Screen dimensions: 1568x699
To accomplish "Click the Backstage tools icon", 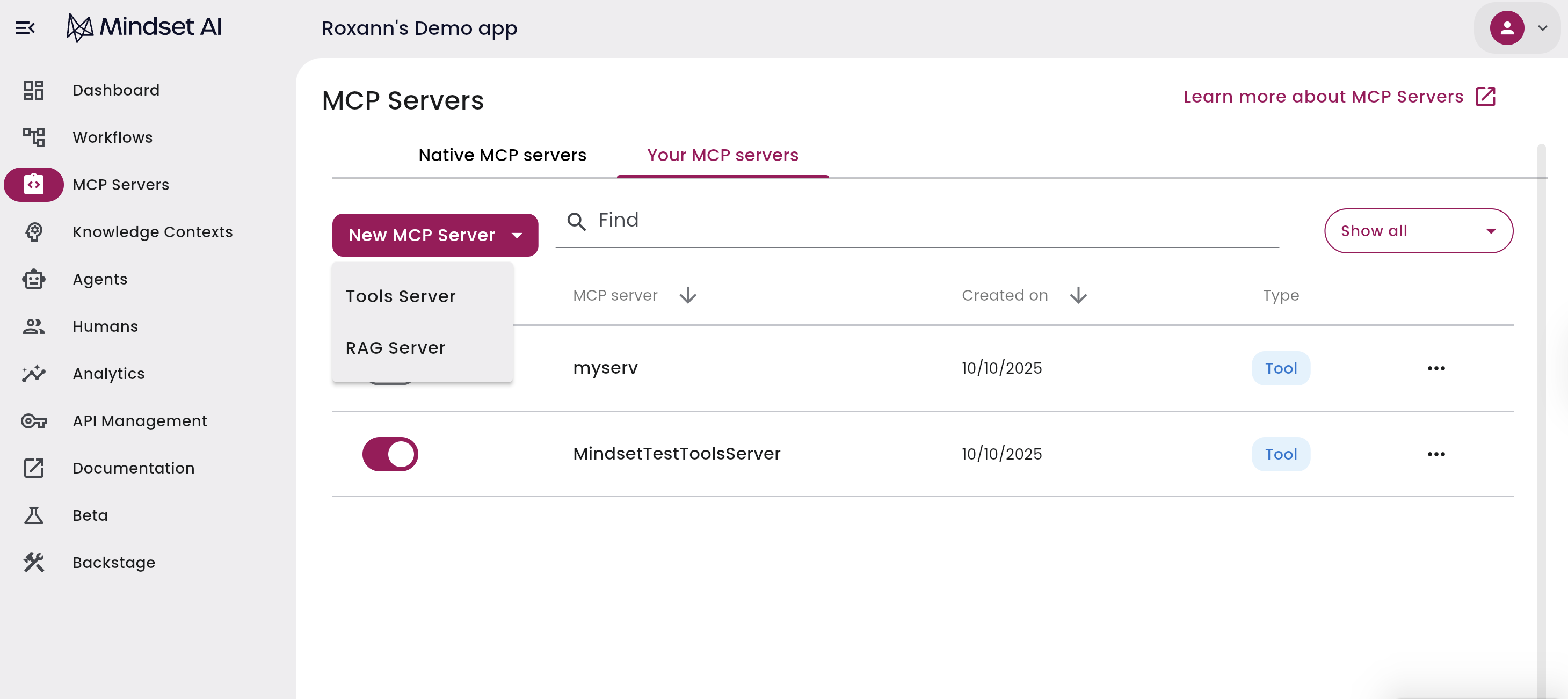I will 33,563.
